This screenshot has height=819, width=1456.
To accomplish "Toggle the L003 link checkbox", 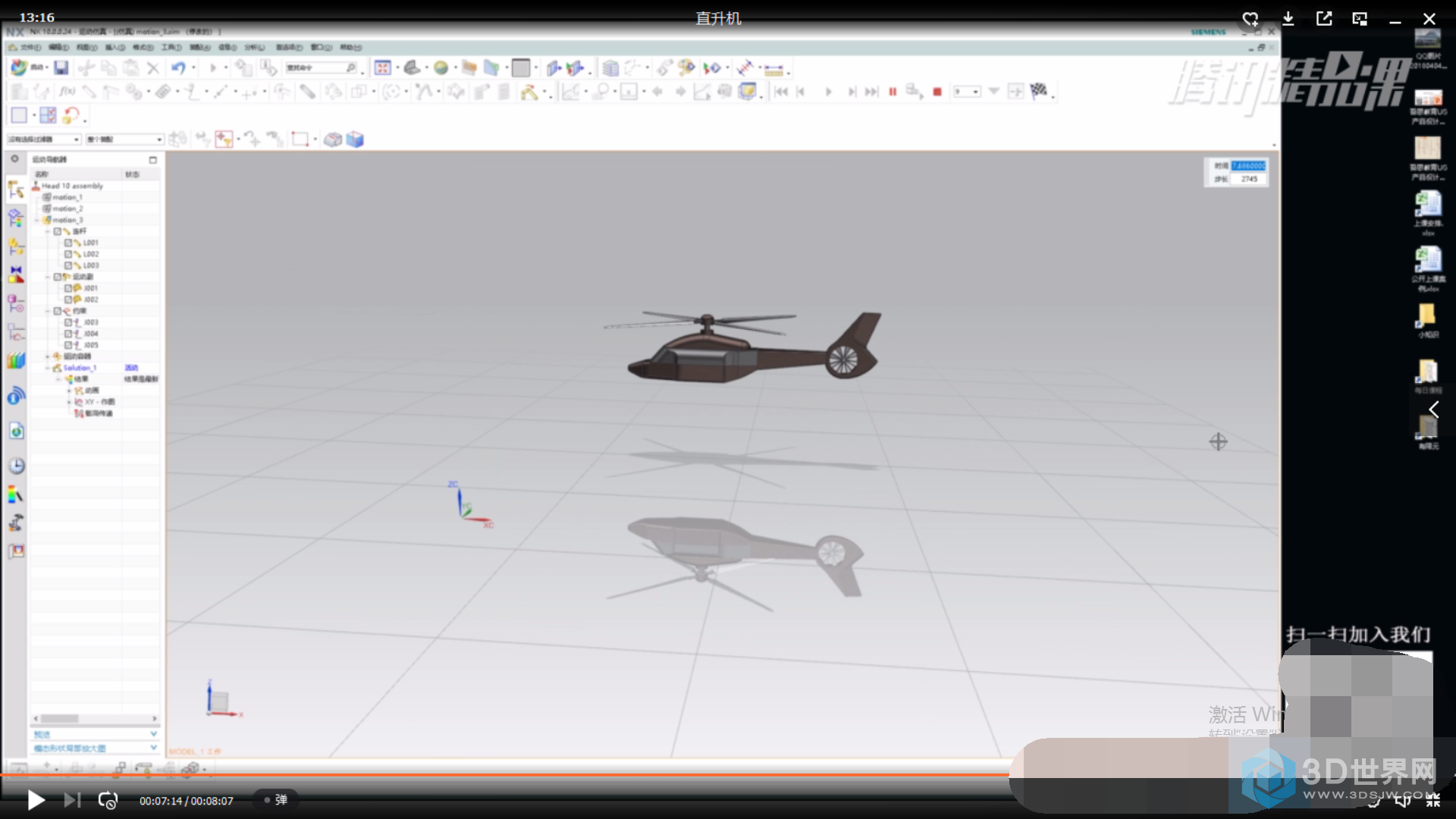I will (68, 265).
